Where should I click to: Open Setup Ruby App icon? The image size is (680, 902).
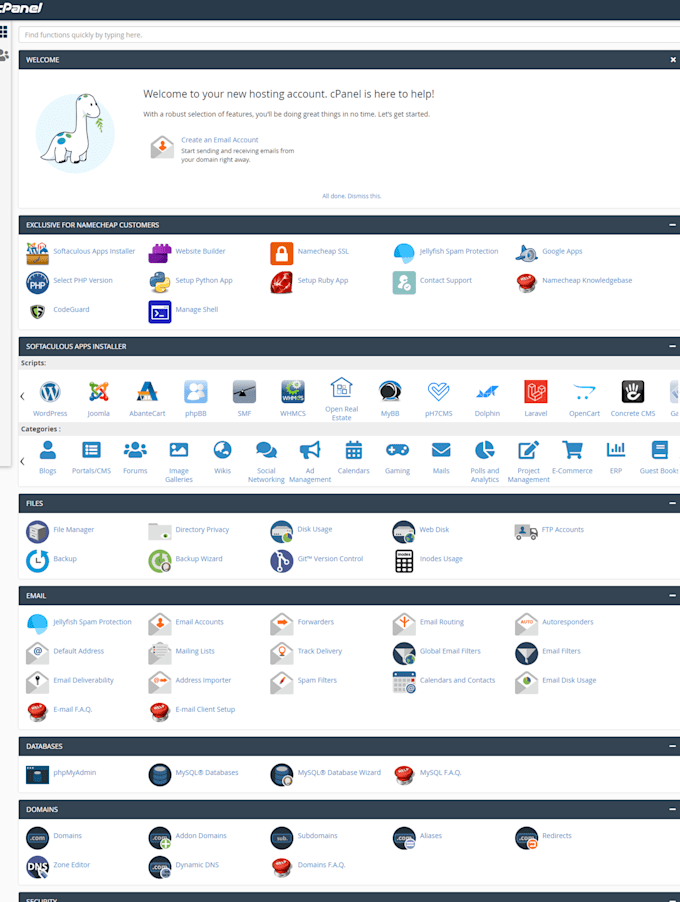(282, 282)
